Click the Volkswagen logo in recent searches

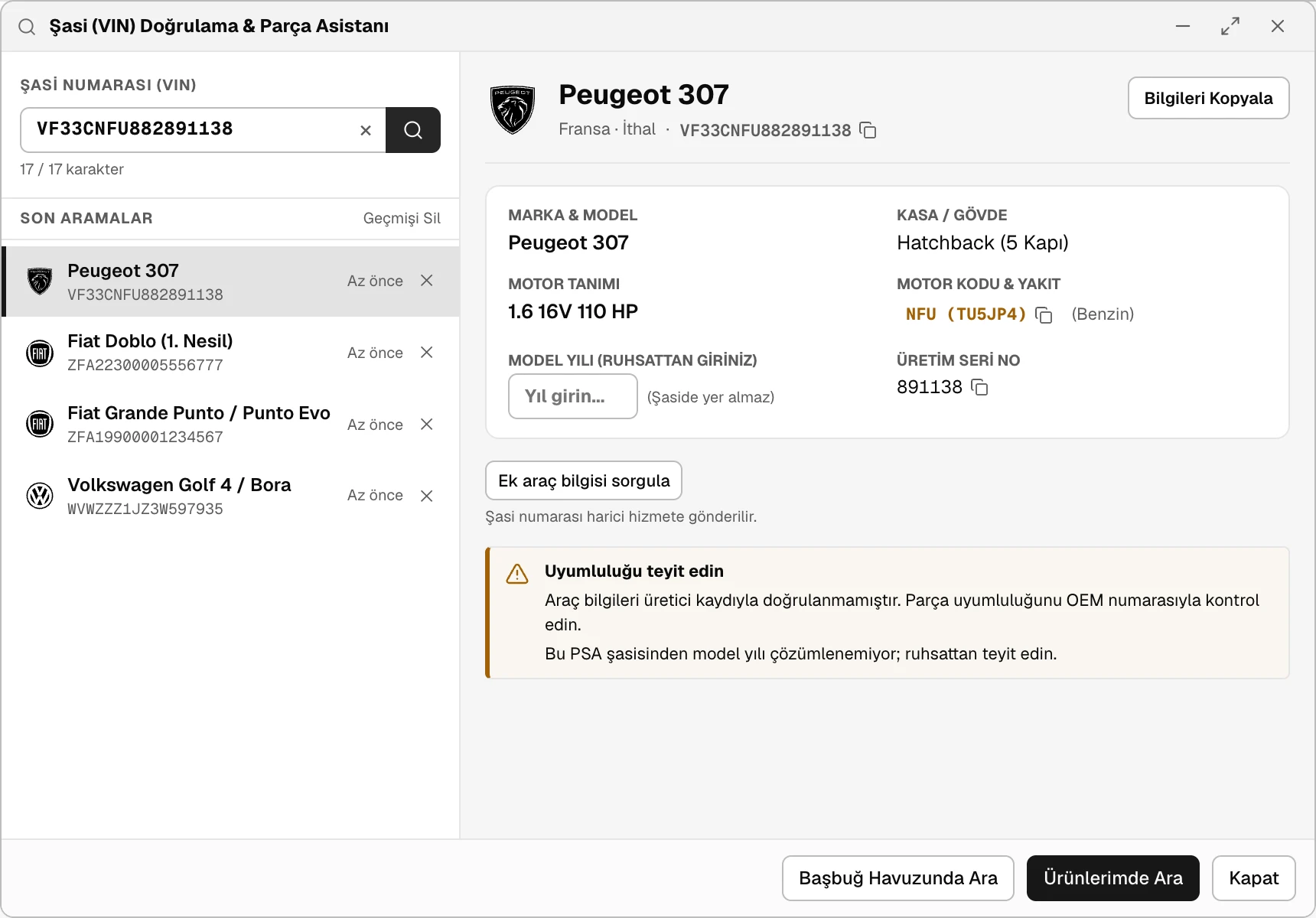click(40, 496)
